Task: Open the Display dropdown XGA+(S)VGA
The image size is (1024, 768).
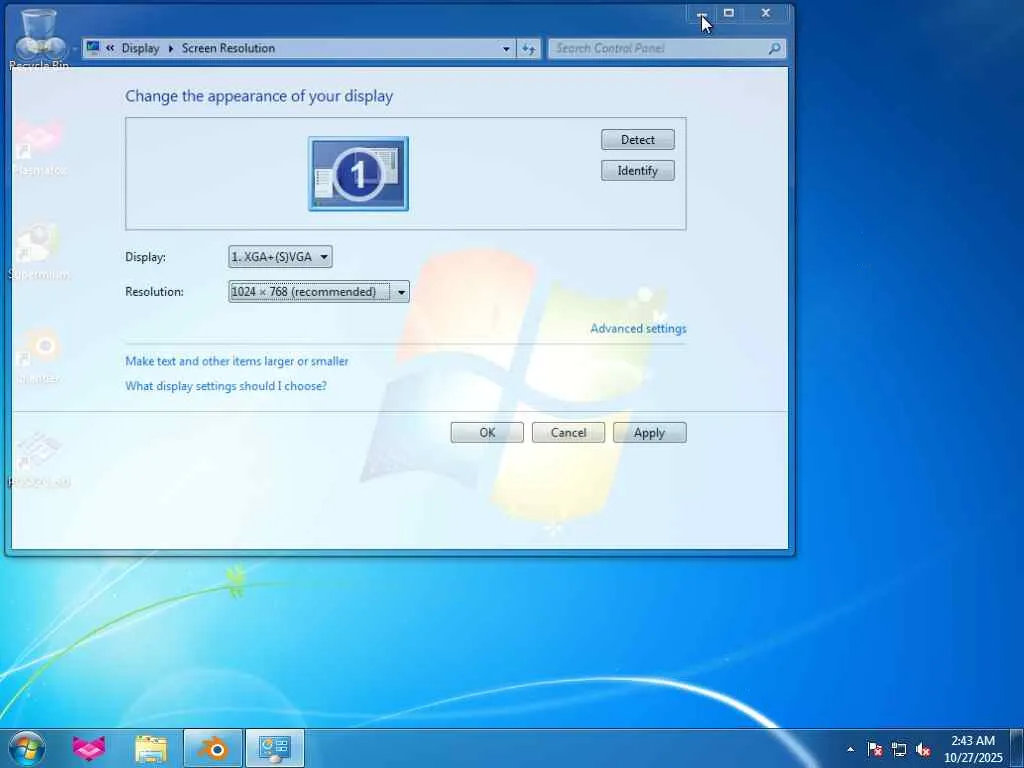Action: (280, 257)
